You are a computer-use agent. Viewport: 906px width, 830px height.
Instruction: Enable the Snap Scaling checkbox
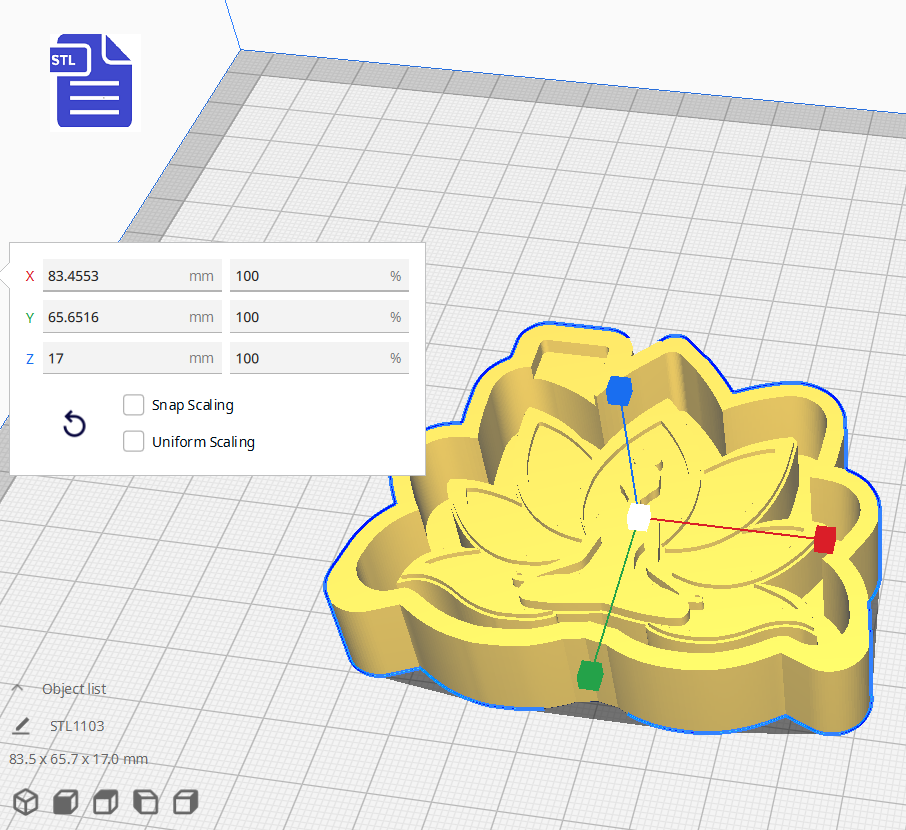tap(133, 405)
